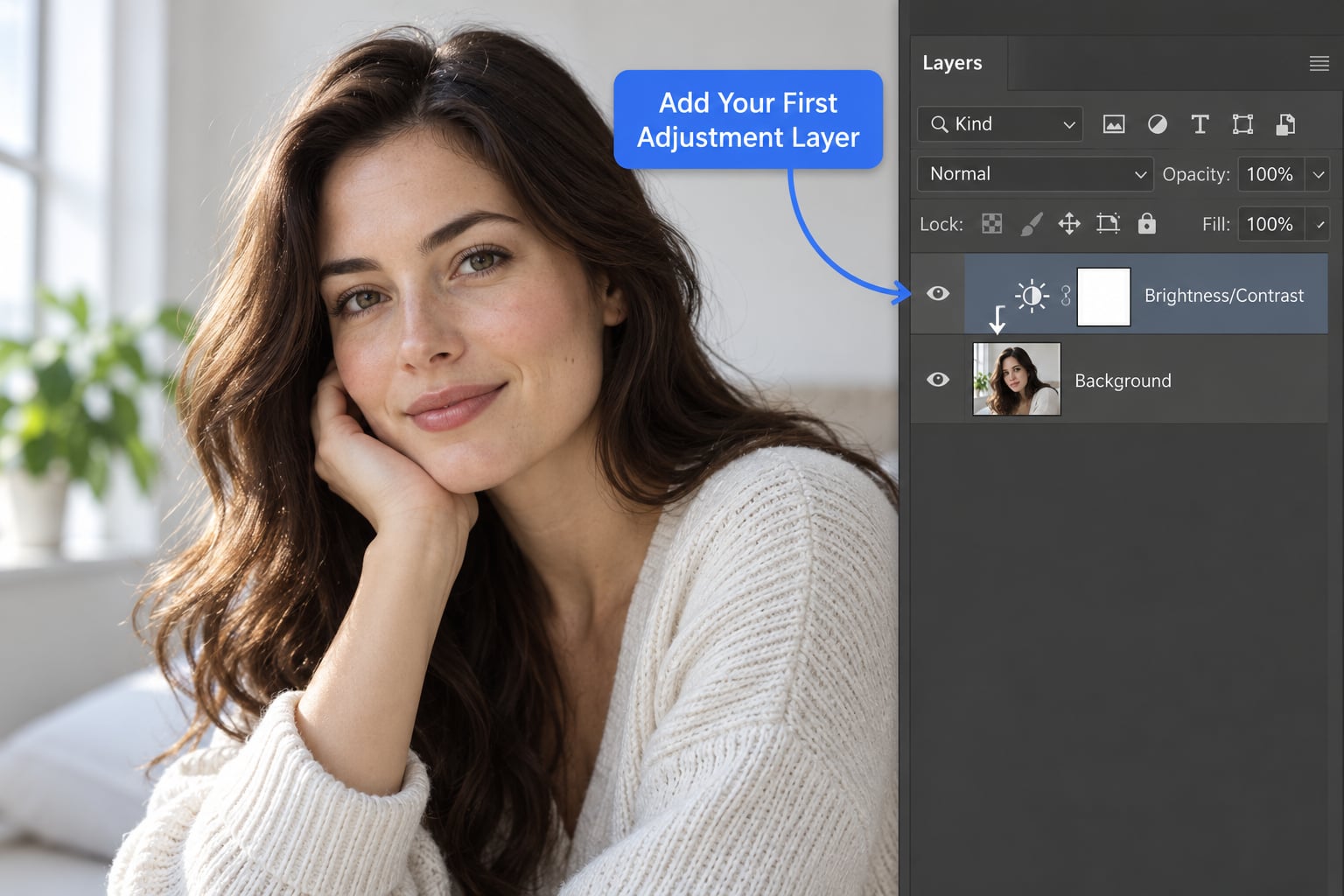1344x896 pixels.
Task: Prevent auto-nesting with artboard lock icon
Action: 1108,224
